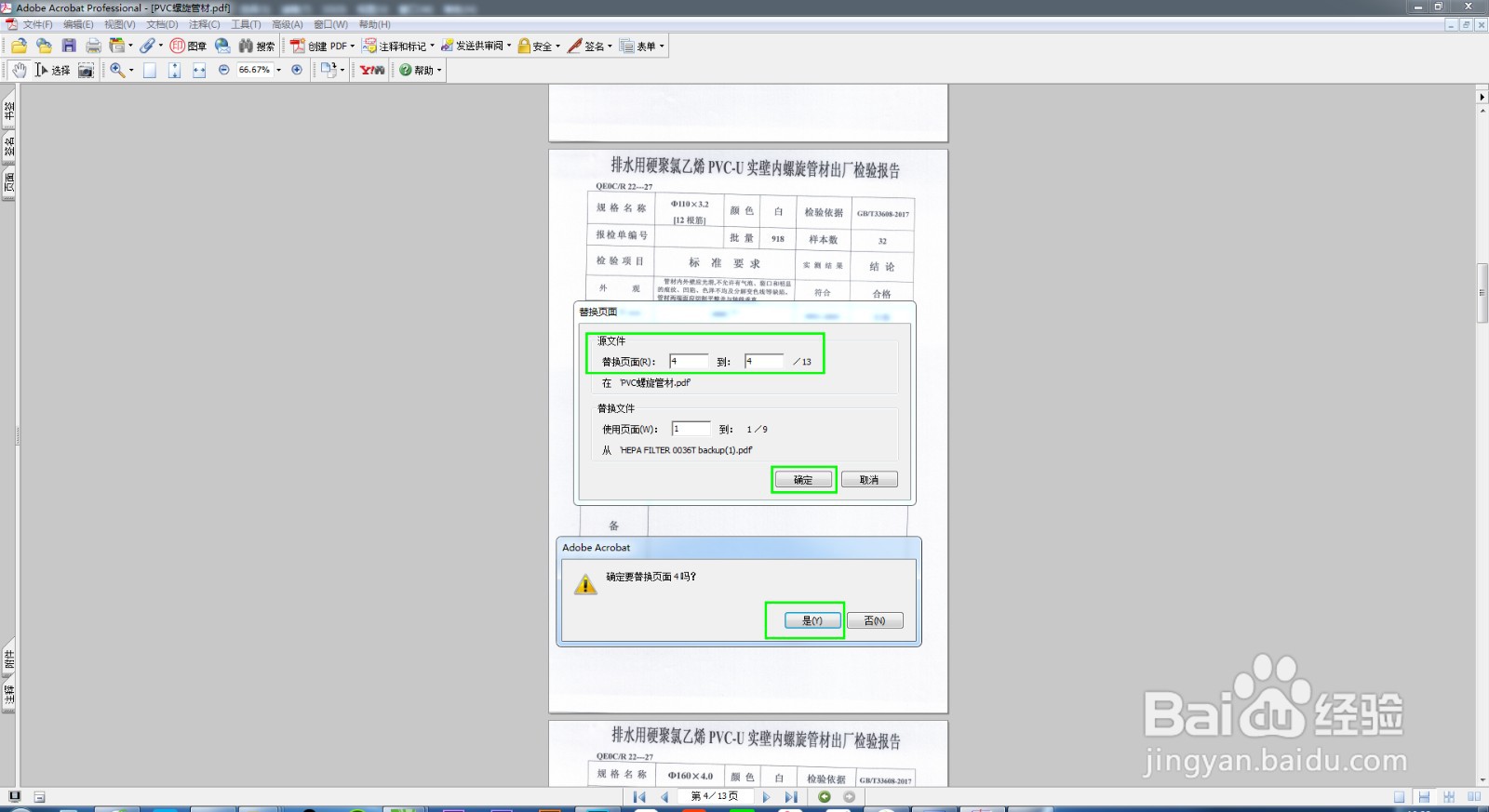The width and height of the screenshot is (1489, 812).
Task: Click the green previous view button
Action: point(825,796)
